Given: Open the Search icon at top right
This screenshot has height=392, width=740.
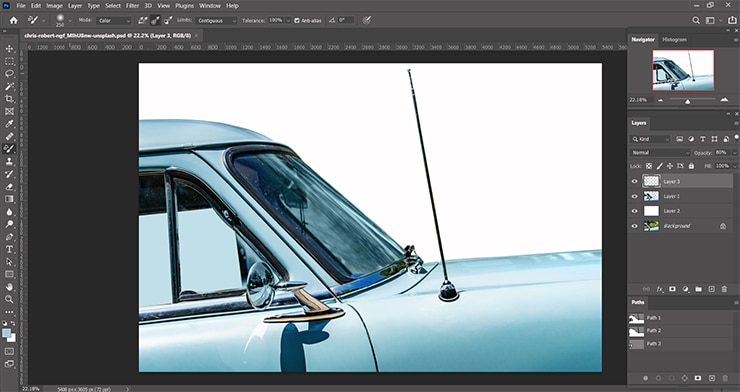Looking at the screenshot, I should coord(696,20).
